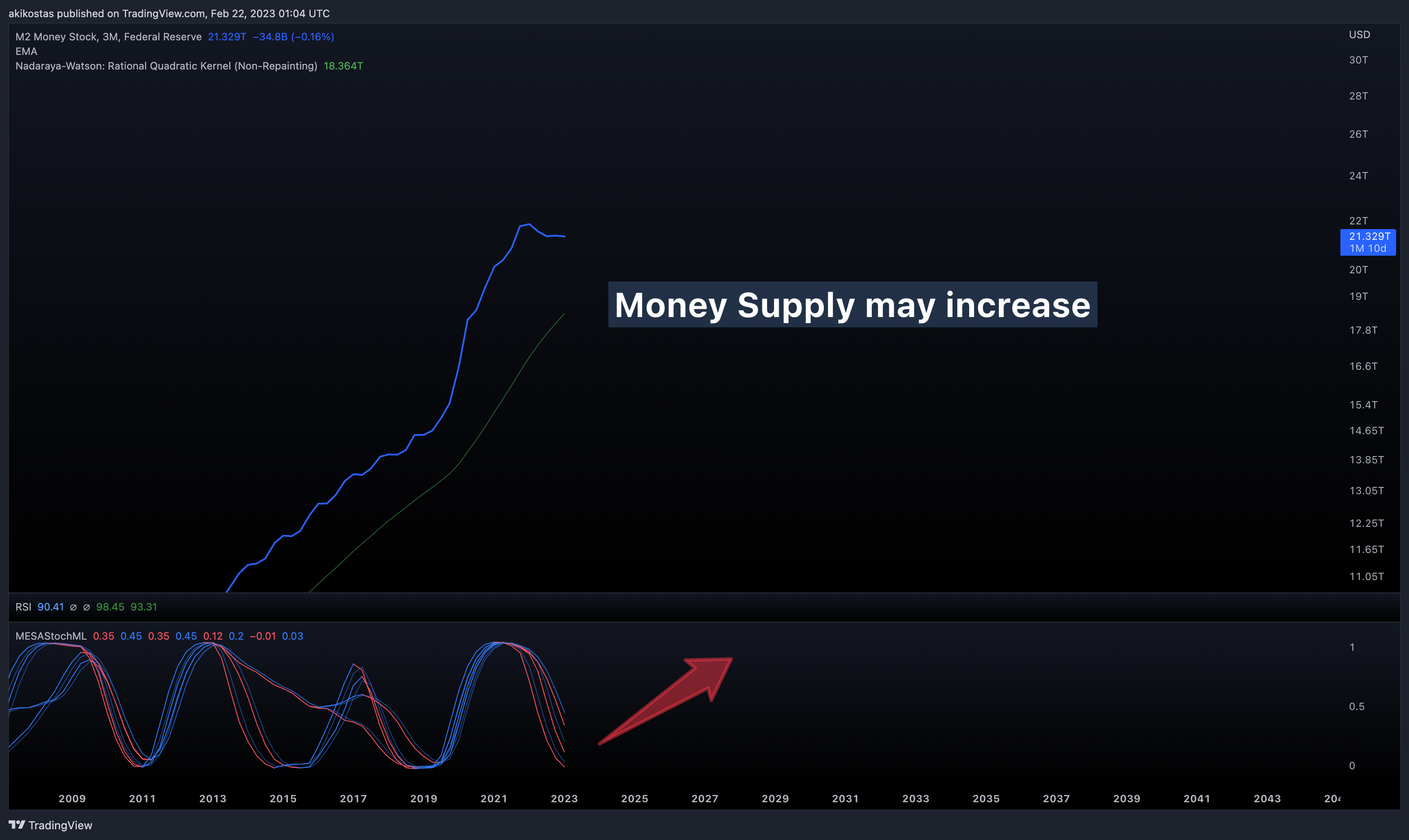Click the Nadaraya-Watson indicator label
This screenshot has width=1409, height=840.
166,66
